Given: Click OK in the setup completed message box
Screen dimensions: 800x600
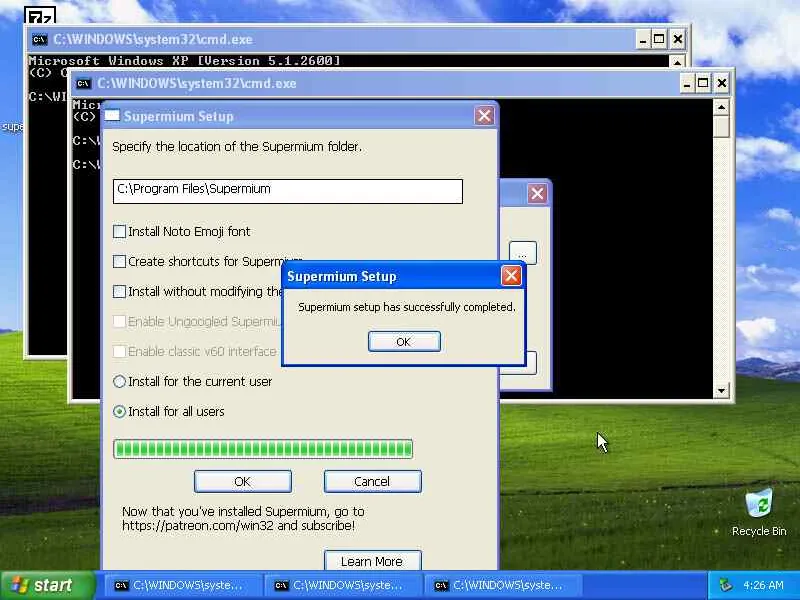Looking at the screenshot, I should [404, 341].
